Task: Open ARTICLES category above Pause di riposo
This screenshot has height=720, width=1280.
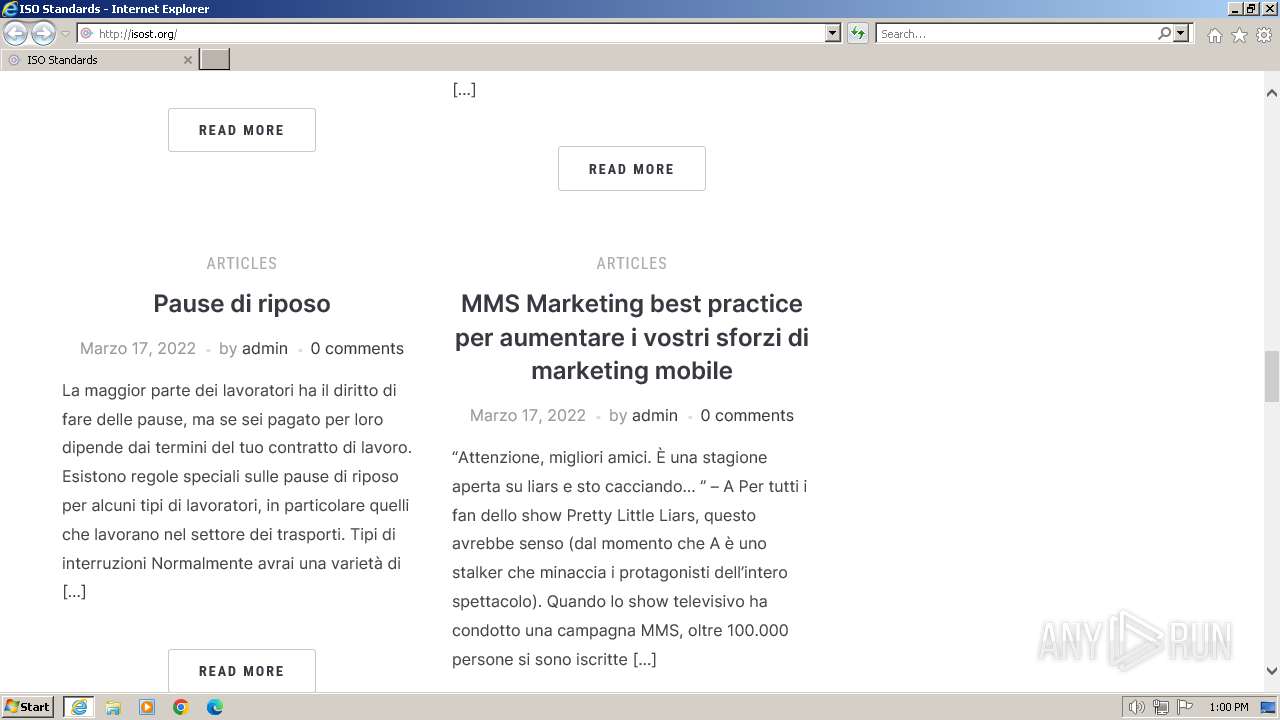Action: [x=242, y=263]
